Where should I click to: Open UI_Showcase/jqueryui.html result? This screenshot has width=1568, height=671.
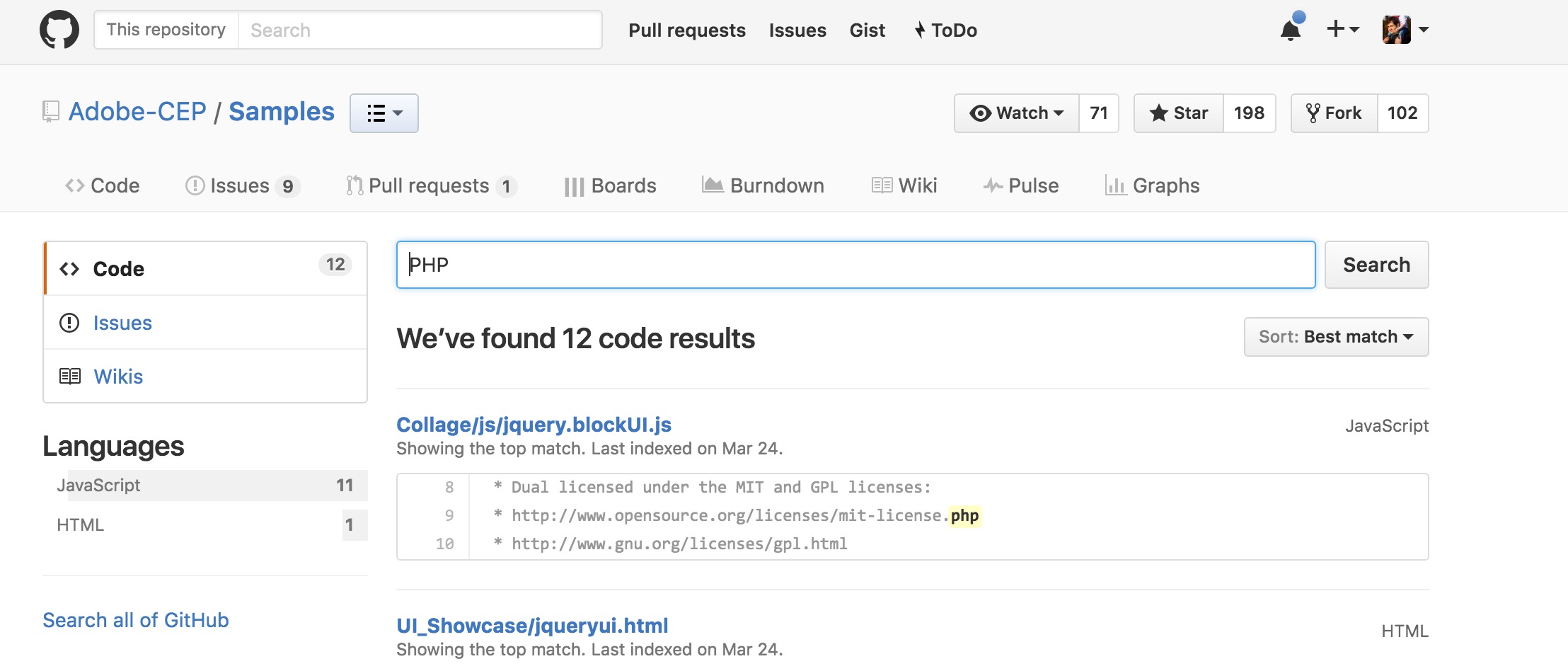(x=532, y=626)
